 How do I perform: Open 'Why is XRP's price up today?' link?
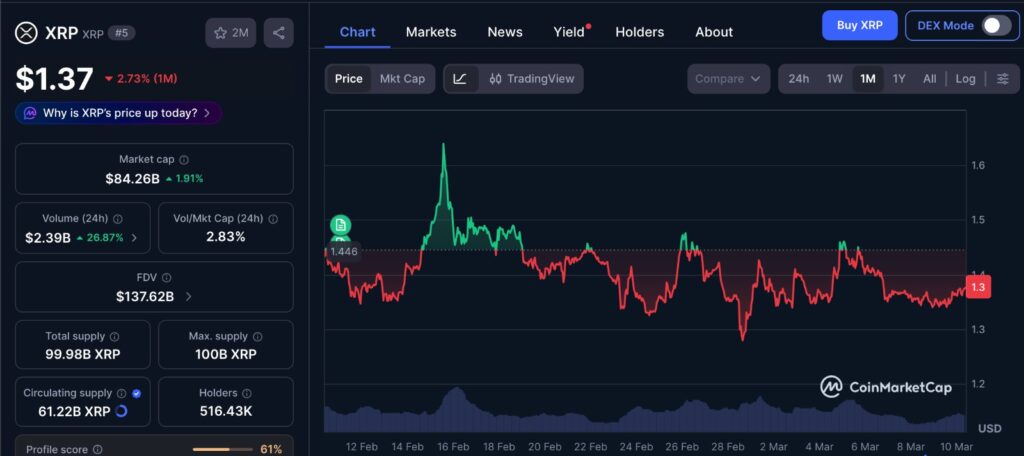(119, 113)
